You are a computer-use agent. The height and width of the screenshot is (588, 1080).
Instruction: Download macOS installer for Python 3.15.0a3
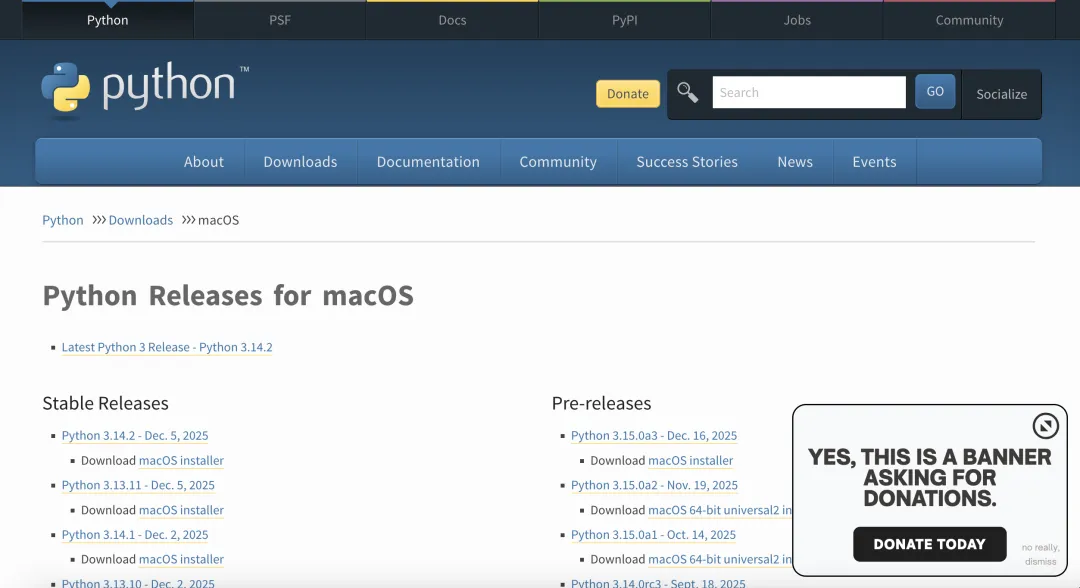pos(691,461)
